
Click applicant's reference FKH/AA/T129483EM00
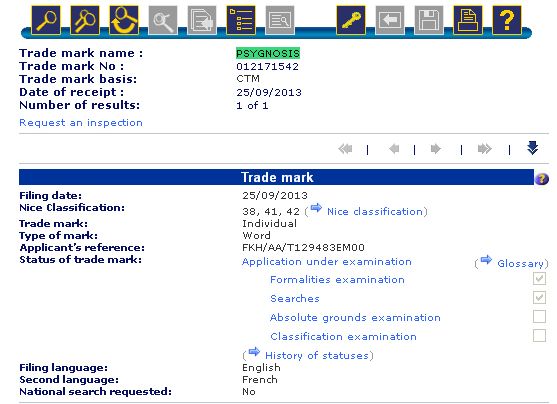click(303, 248)
